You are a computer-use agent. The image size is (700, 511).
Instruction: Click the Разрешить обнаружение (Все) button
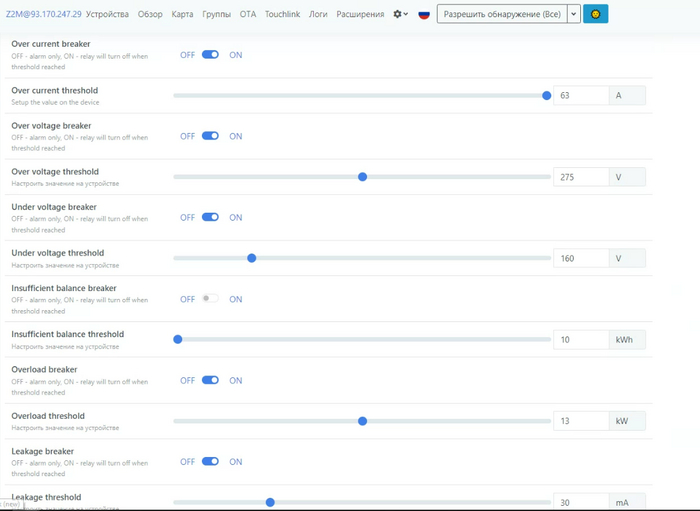point(501,14)
